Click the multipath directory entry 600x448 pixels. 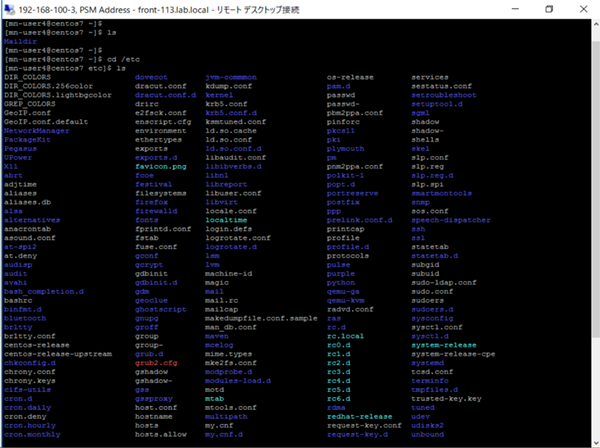click(226, 416)
